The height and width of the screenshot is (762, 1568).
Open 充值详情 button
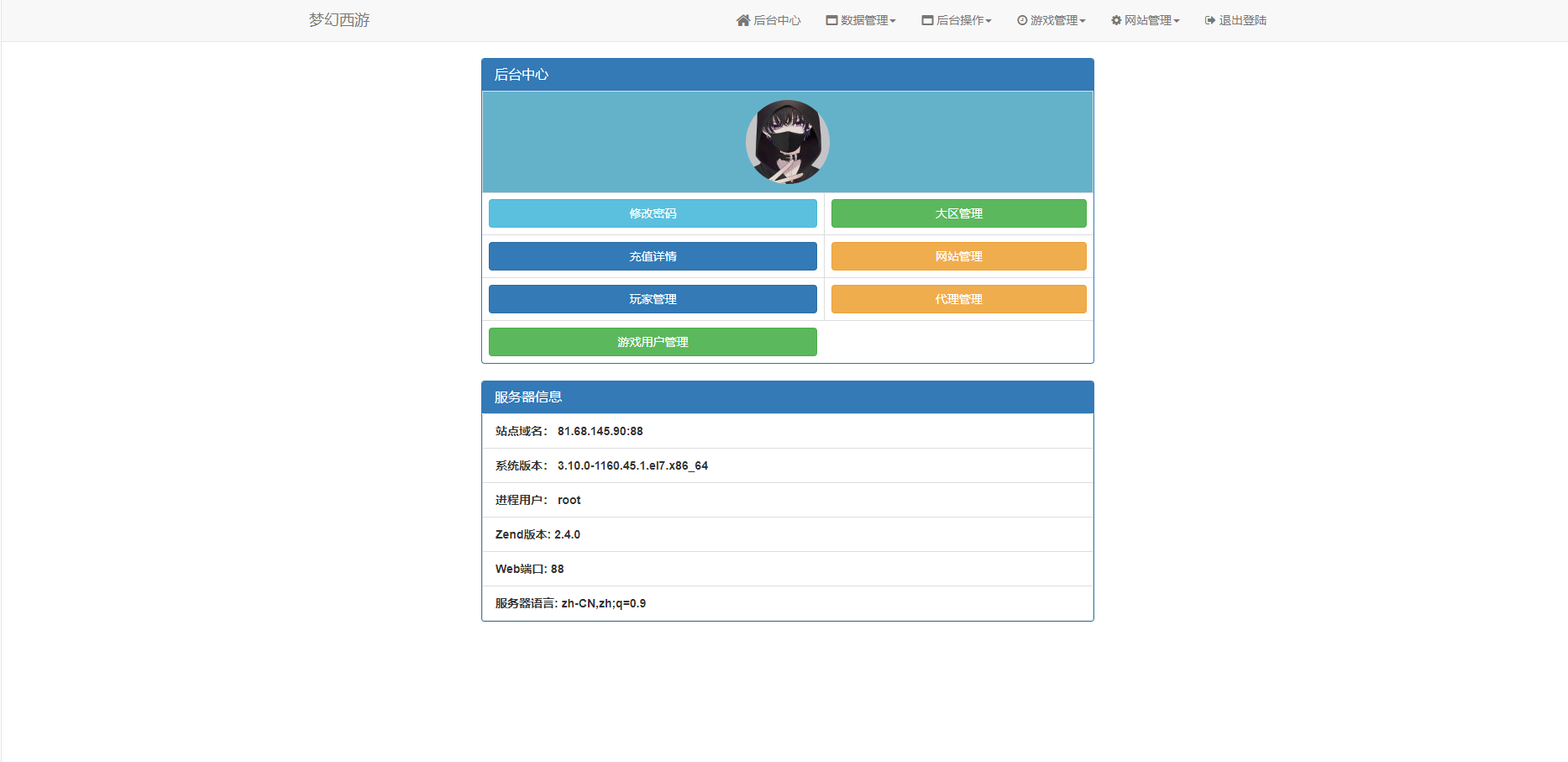point(653,256)
